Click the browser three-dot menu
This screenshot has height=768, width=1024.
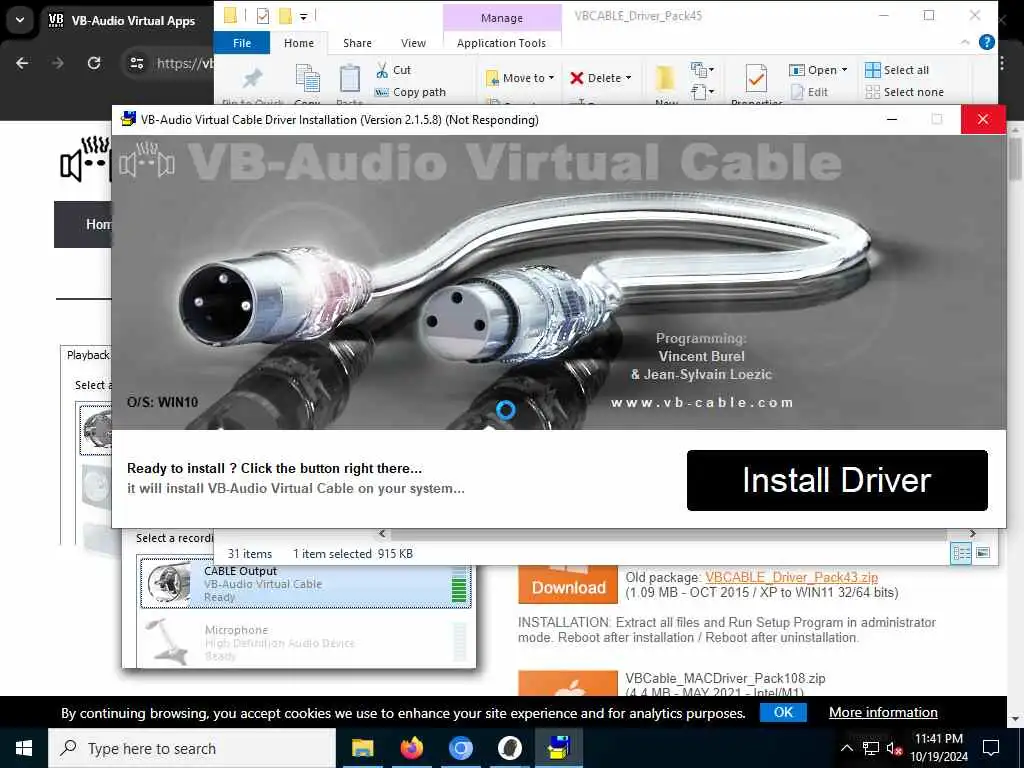[1002, 63]
